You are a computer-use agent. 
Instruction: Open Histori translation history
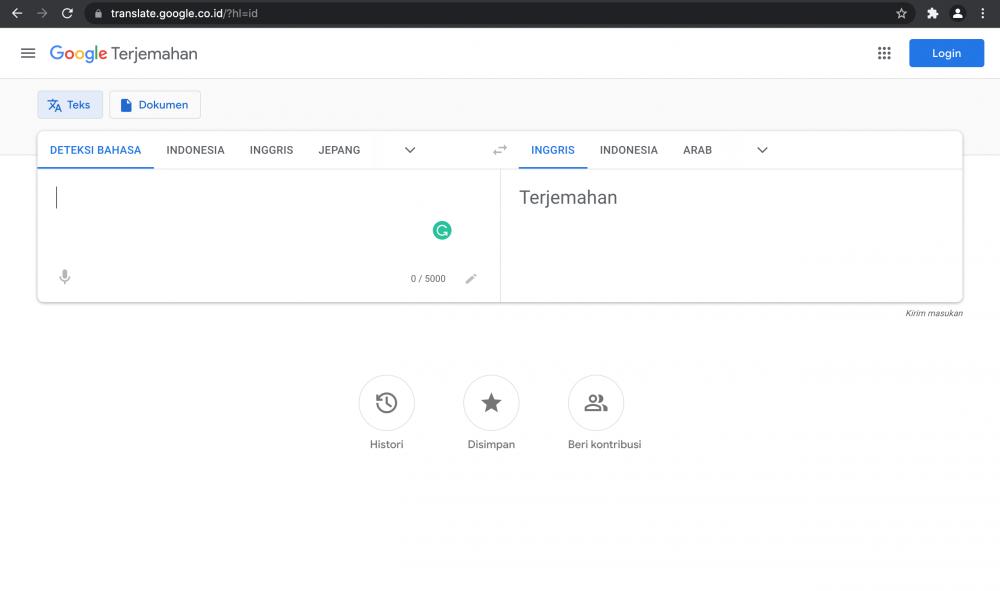click(386, 403)
